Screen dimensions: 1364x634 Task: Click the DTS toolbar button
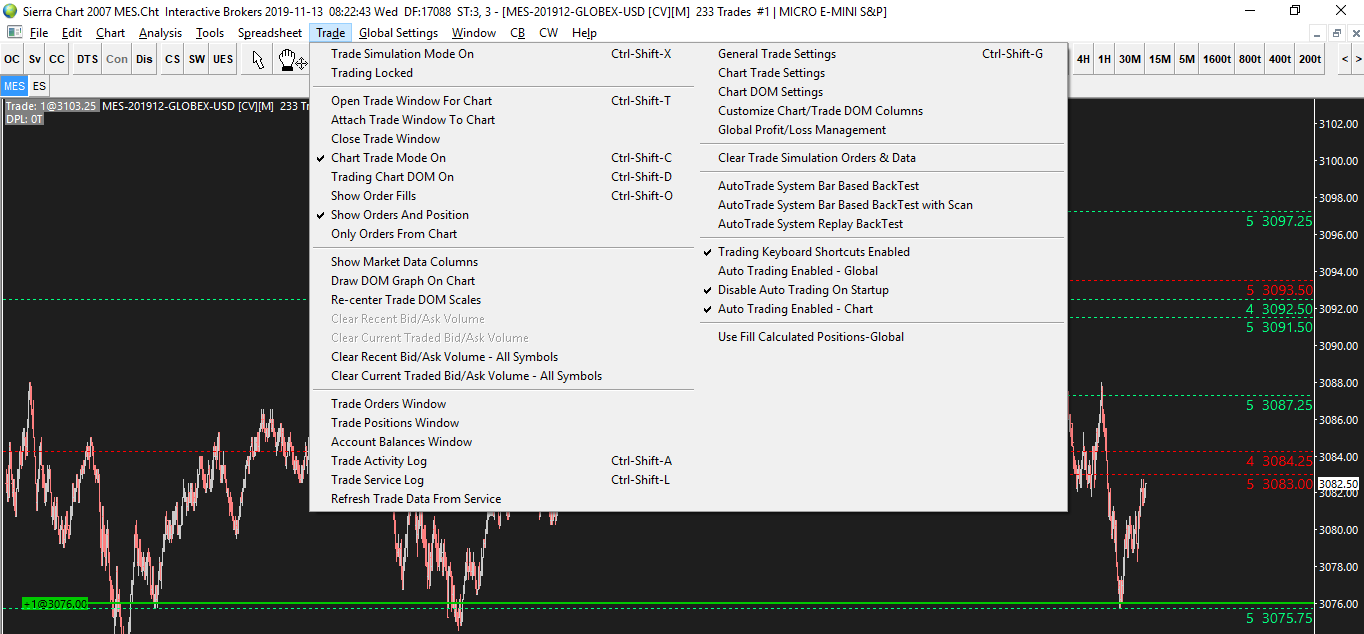coord(88,59)
